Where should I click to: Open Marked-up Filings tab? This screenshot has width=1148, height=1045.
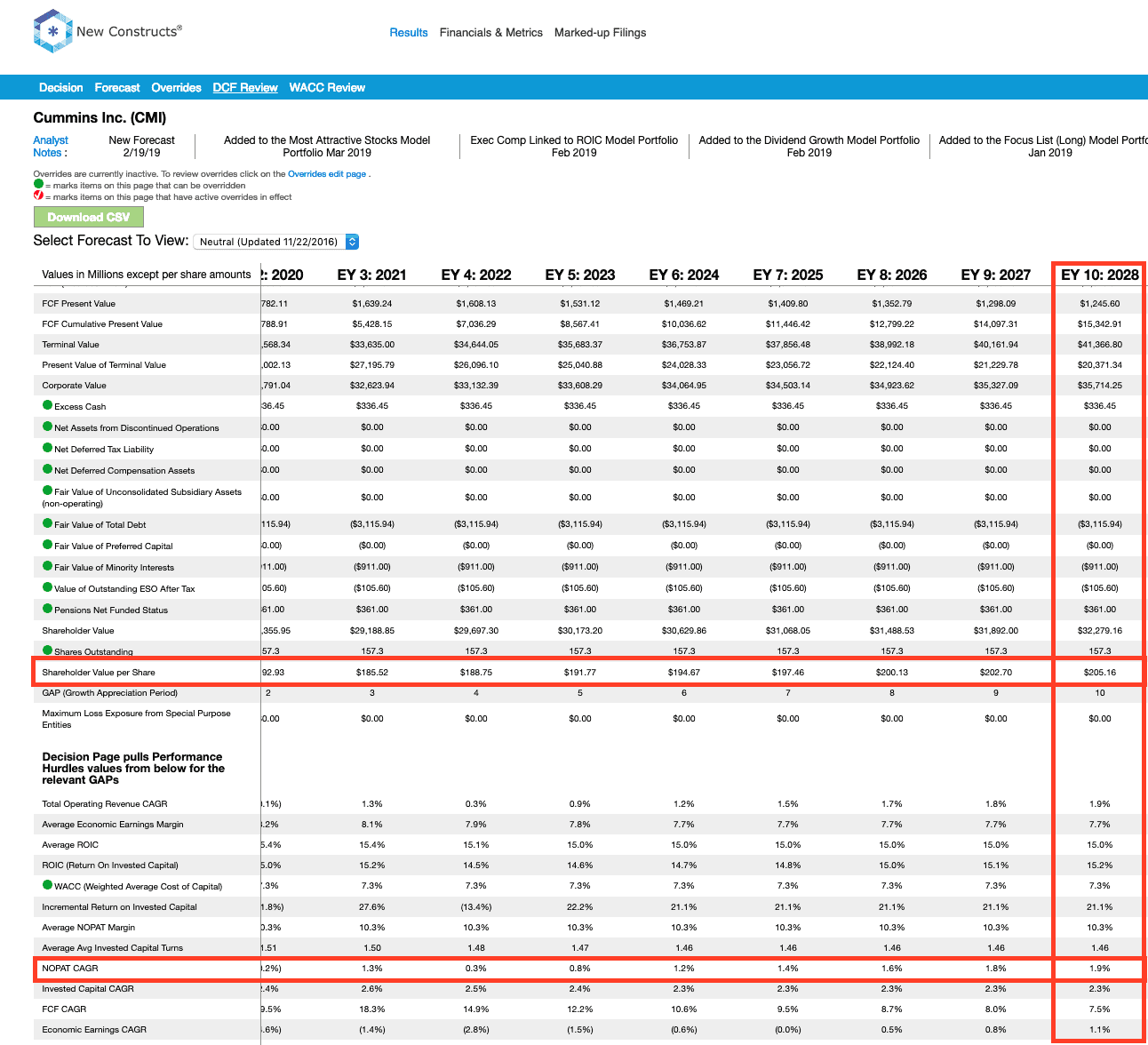point(601,33)
